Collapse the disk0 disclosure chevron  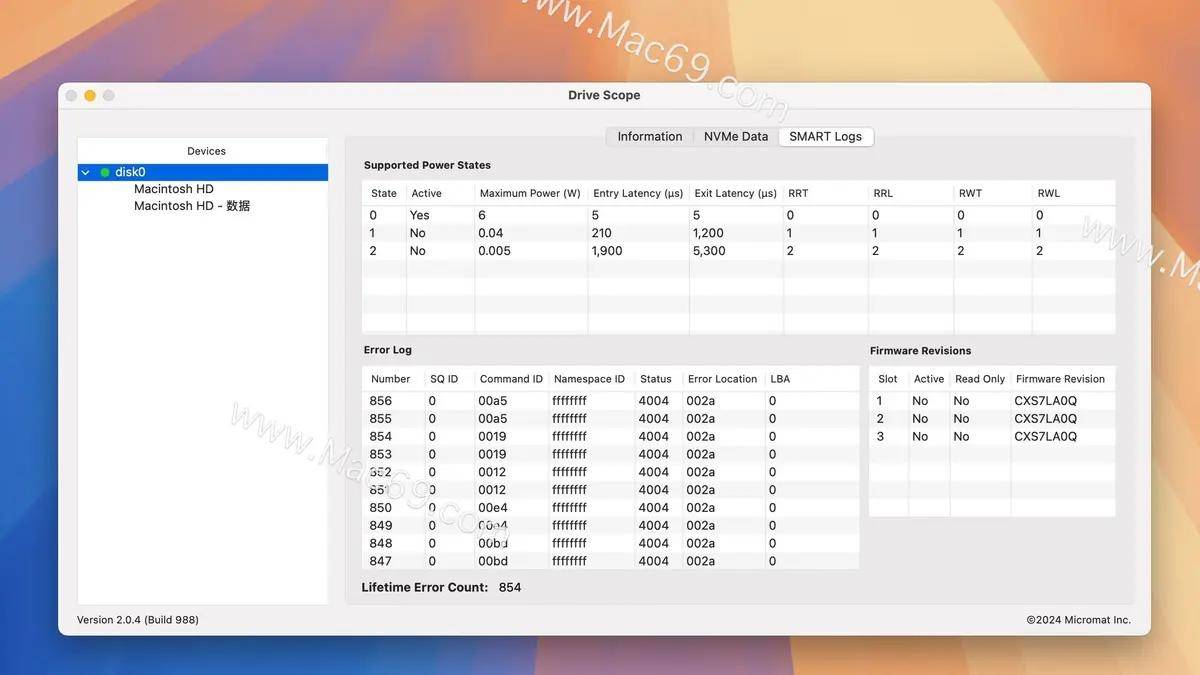(85, 173)
